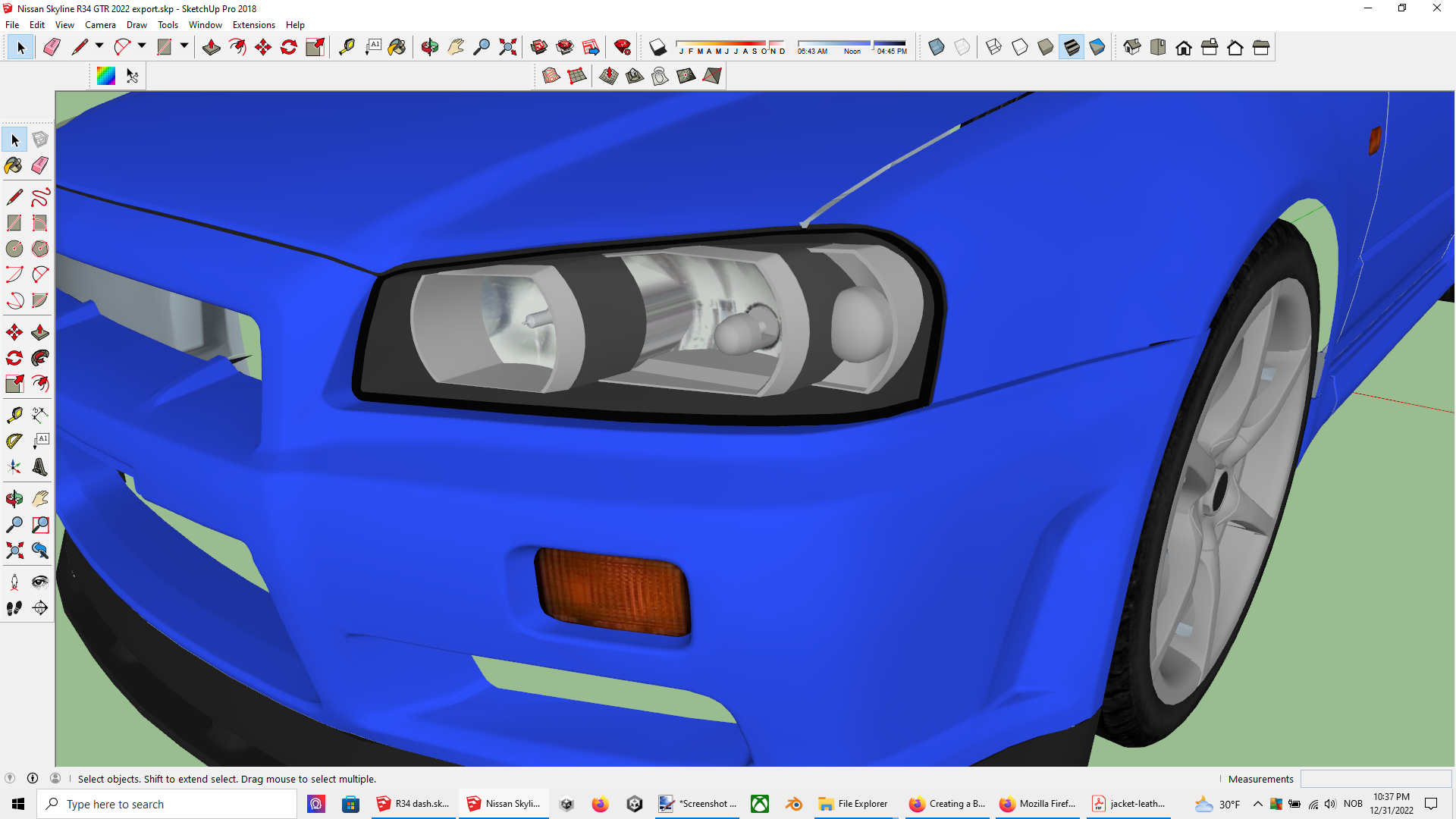Open the Camera menu
This screenshot has width=1456, height=819.
(100, 25)
